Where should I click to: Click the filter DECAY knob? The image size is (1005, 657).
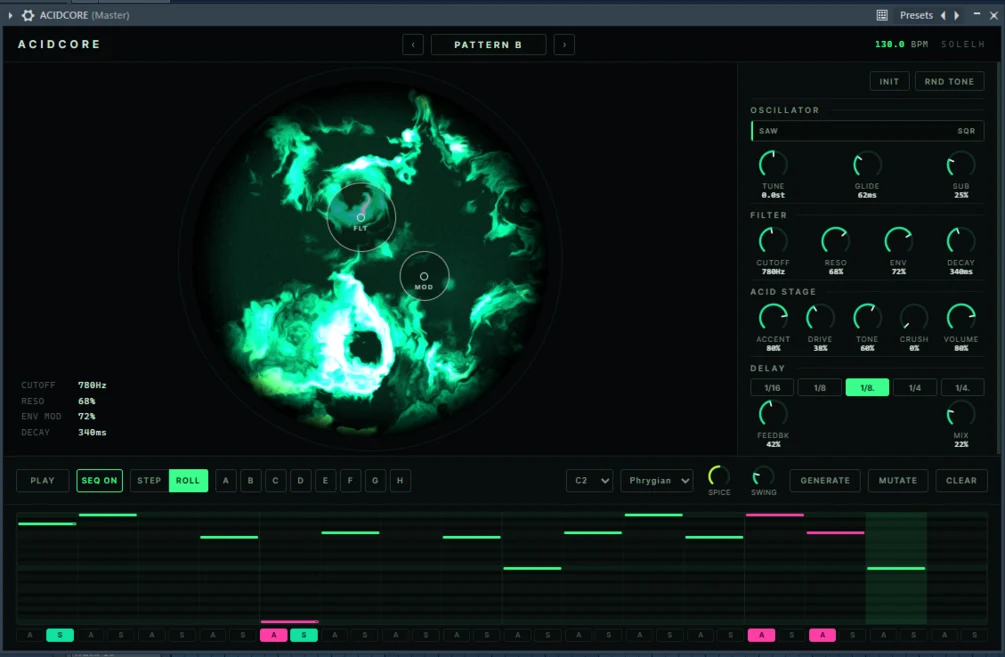pos(961,241)
